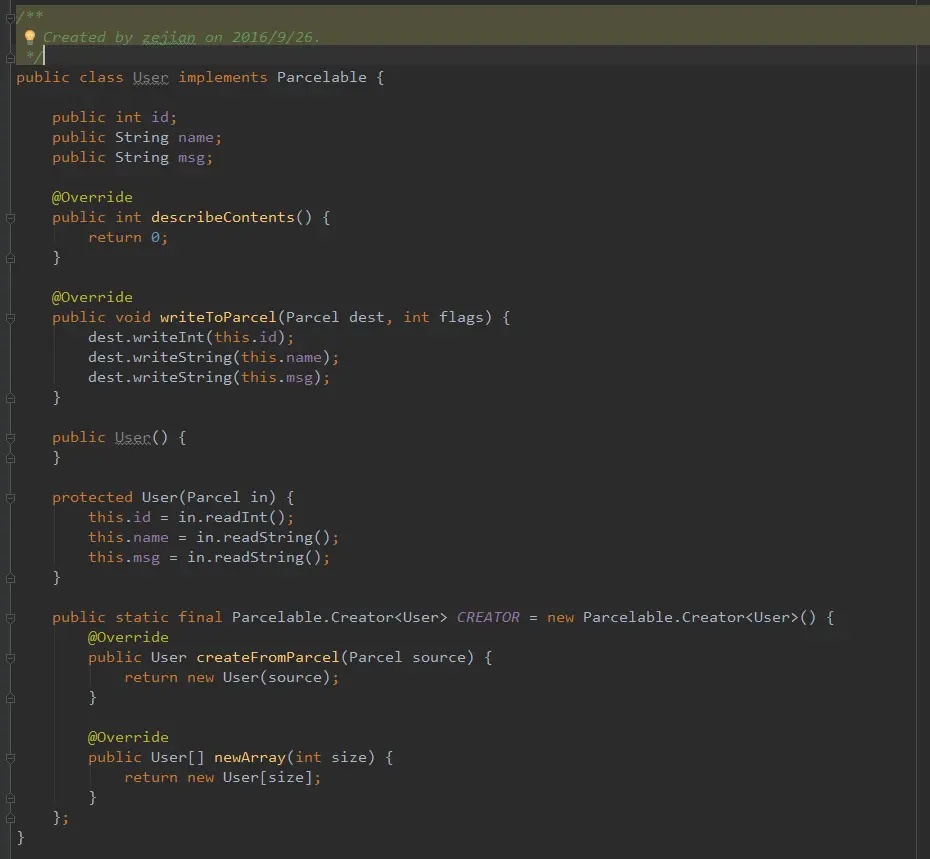Collapse the CREATOR anonymous class fold marker
Image resolution: width=930 pixels, height=859 pixels.
coord(10,618)
